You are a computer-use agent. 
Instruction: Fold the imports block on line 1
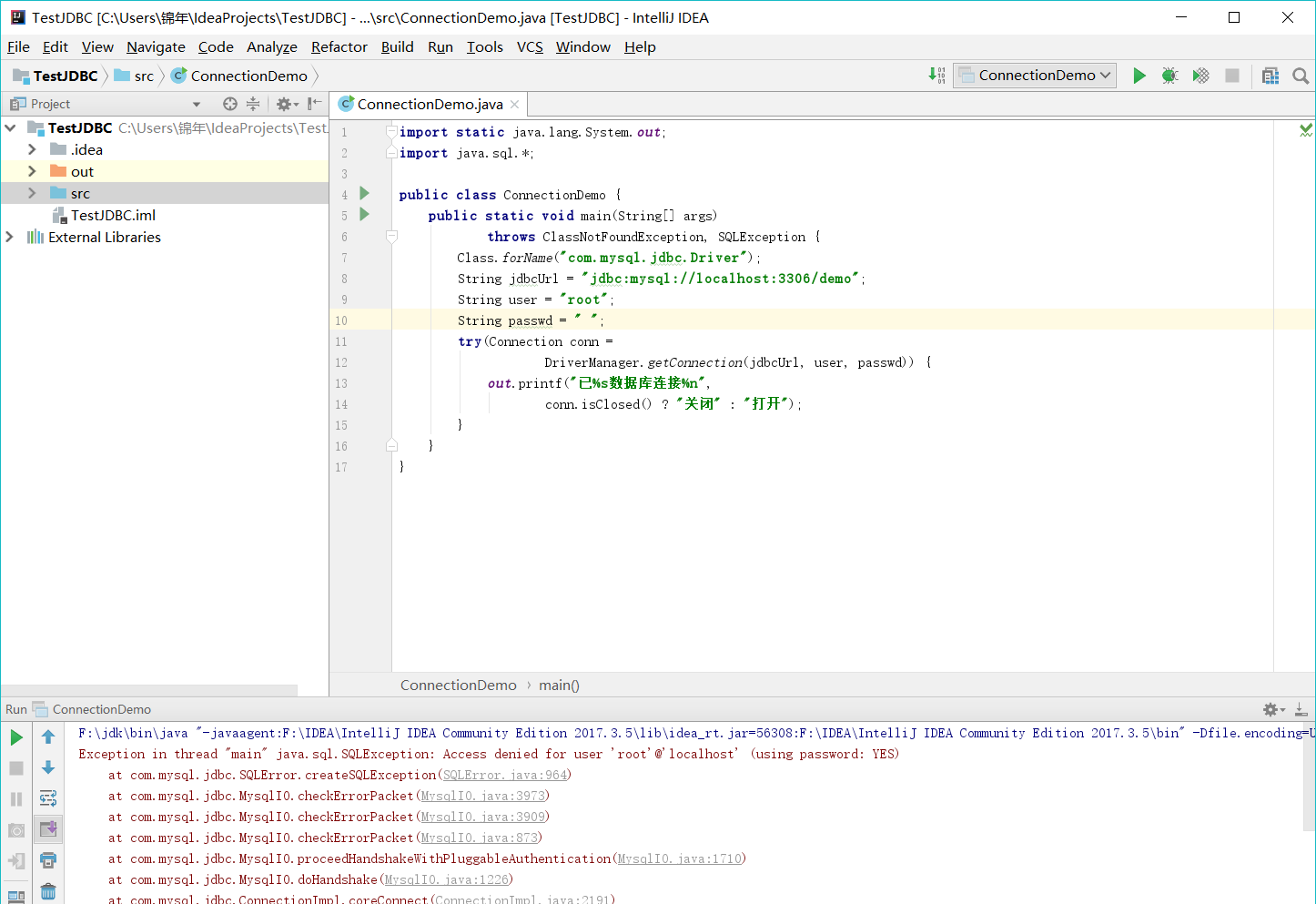pyautogui.click(x=391, y=132)
